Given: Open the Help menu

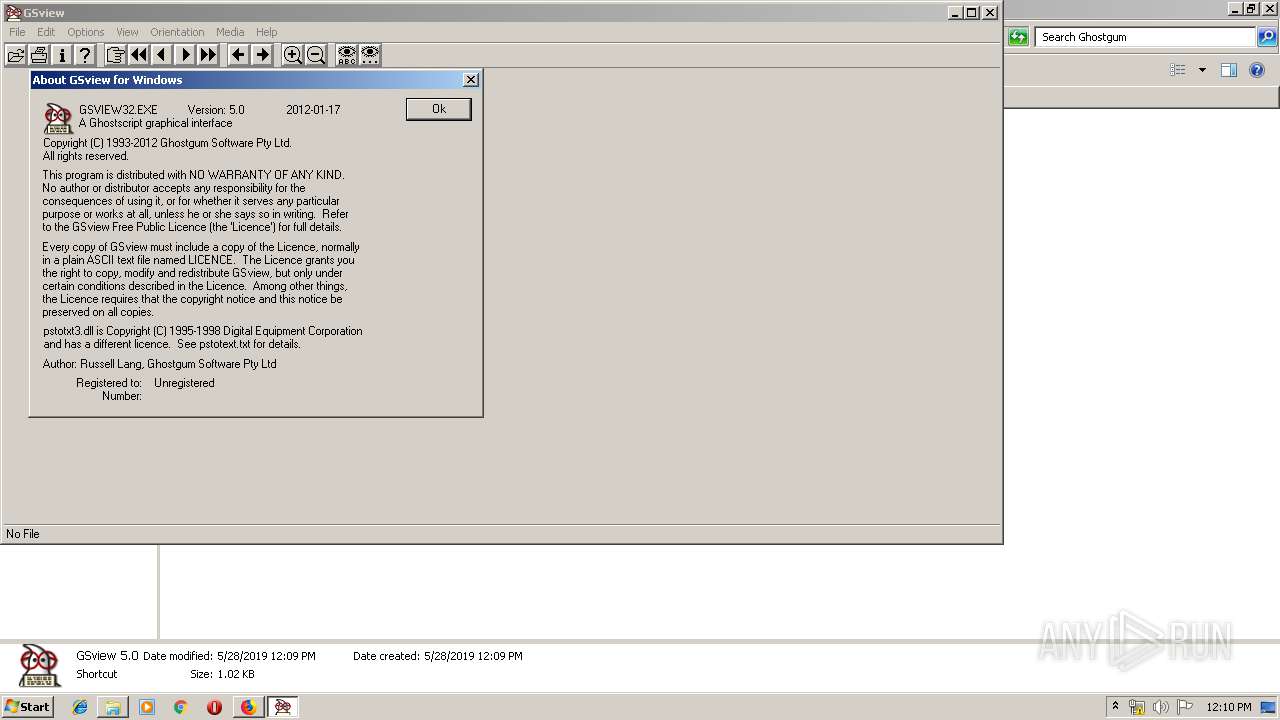Looking at the screenshot, I should click(266, 32).
